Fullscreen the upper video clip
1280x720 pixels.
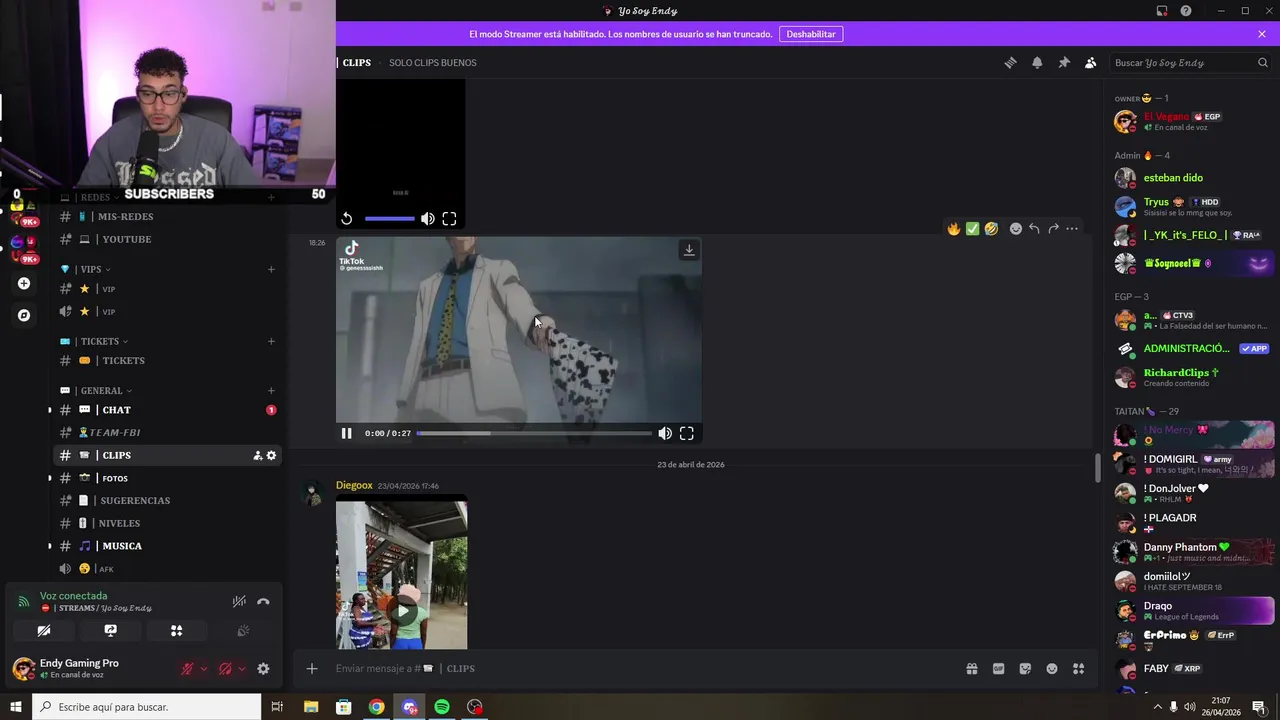[449, 219]
